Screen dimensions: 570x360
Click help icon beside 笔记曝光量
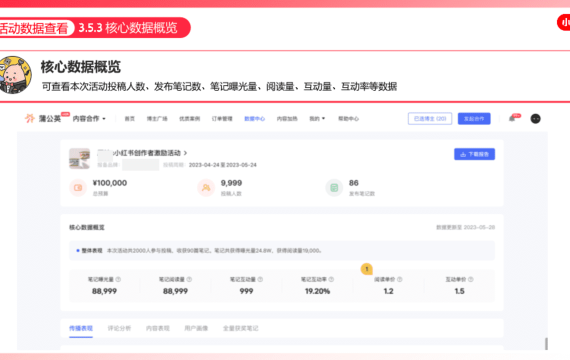[x=118, y=279]
